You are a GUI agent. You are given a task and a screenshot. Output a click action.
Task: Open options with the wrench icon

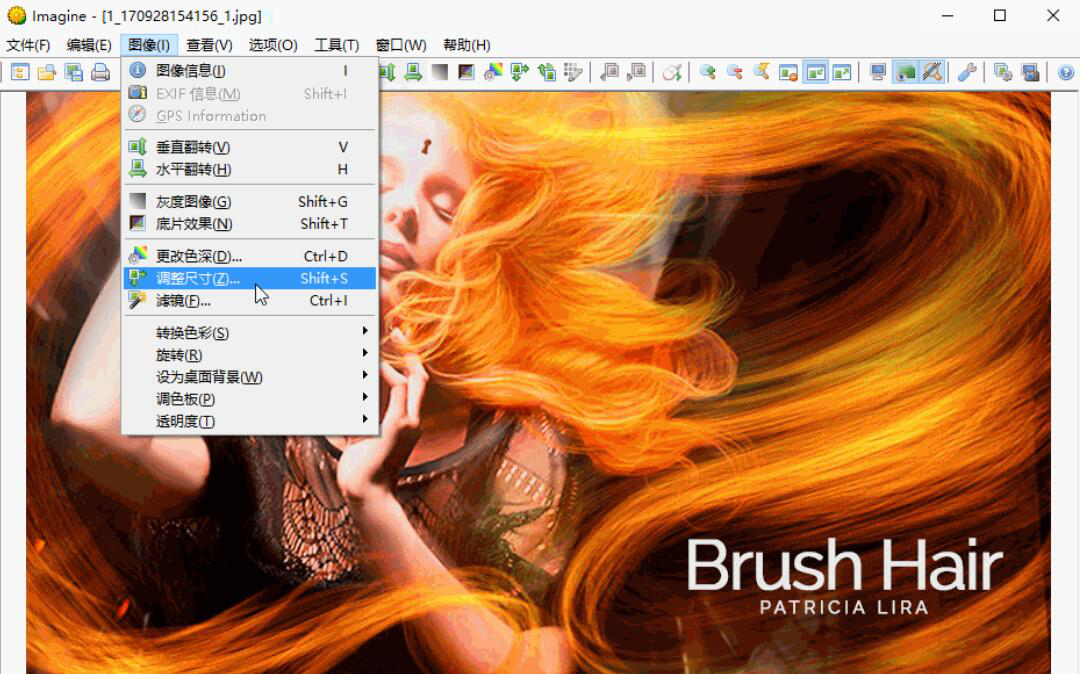[x=967, y=72]
